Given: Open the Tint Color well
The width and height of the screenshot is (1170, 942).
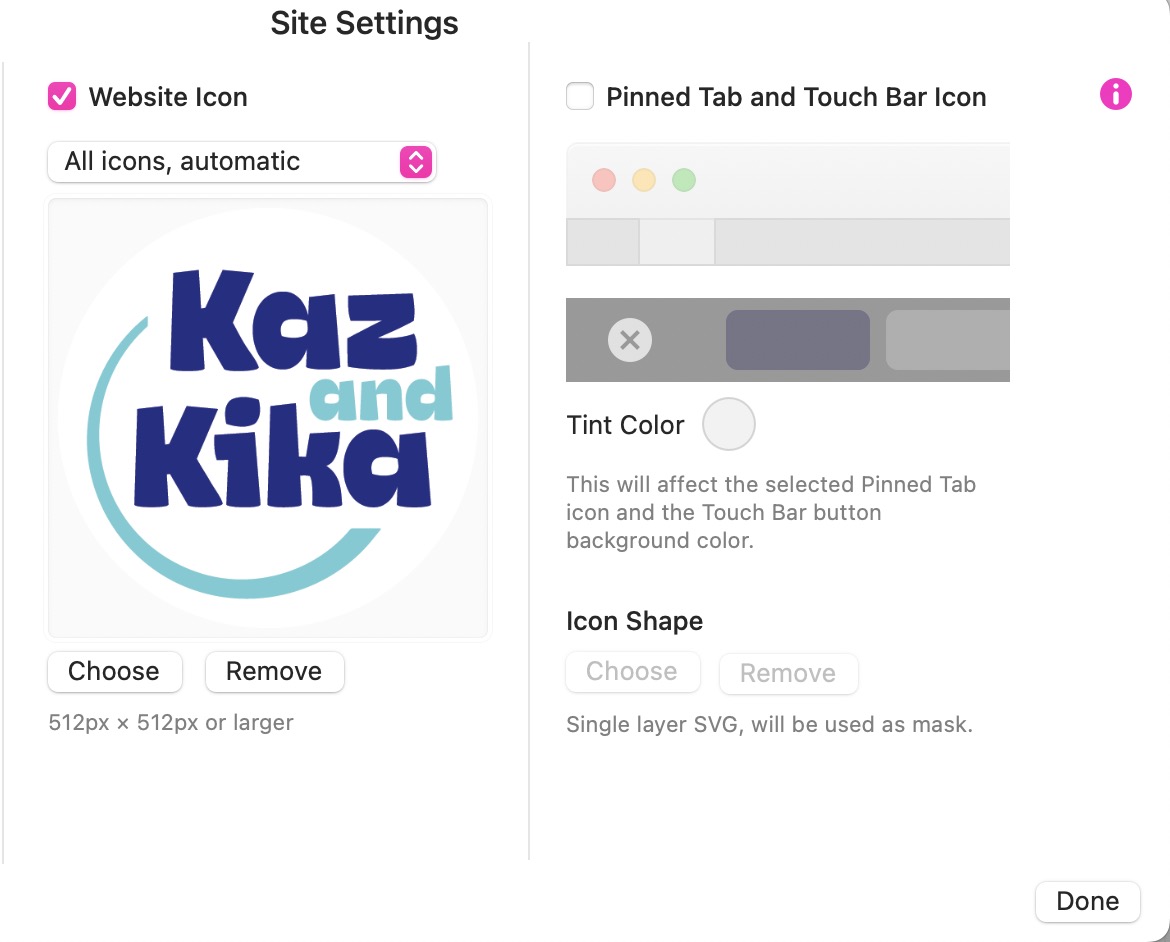Looking at the screenshot, I should [x=729, y=424].
